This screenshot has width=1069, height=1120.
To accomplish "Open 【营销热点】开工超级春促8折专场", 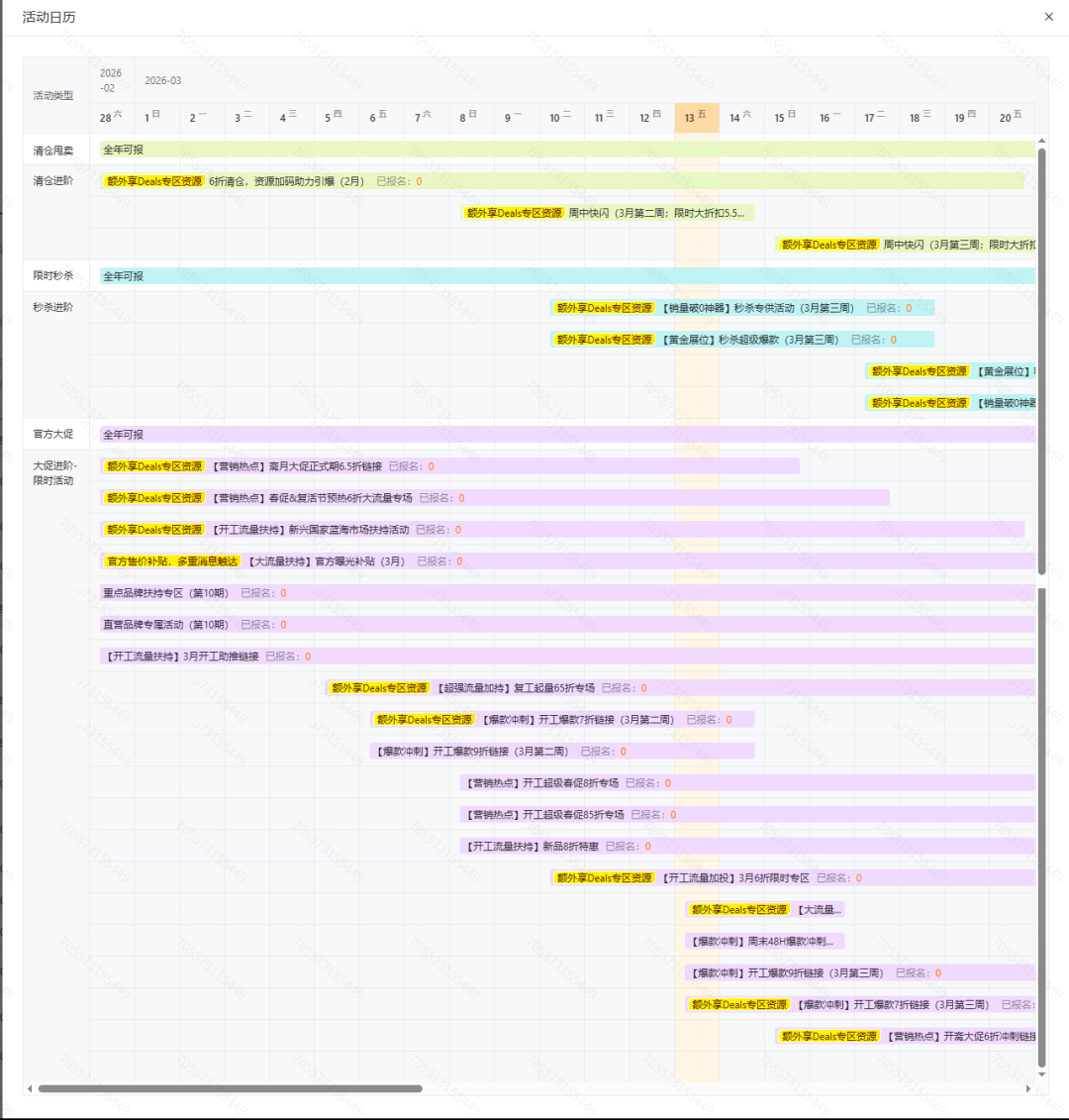I will point(747,783).
